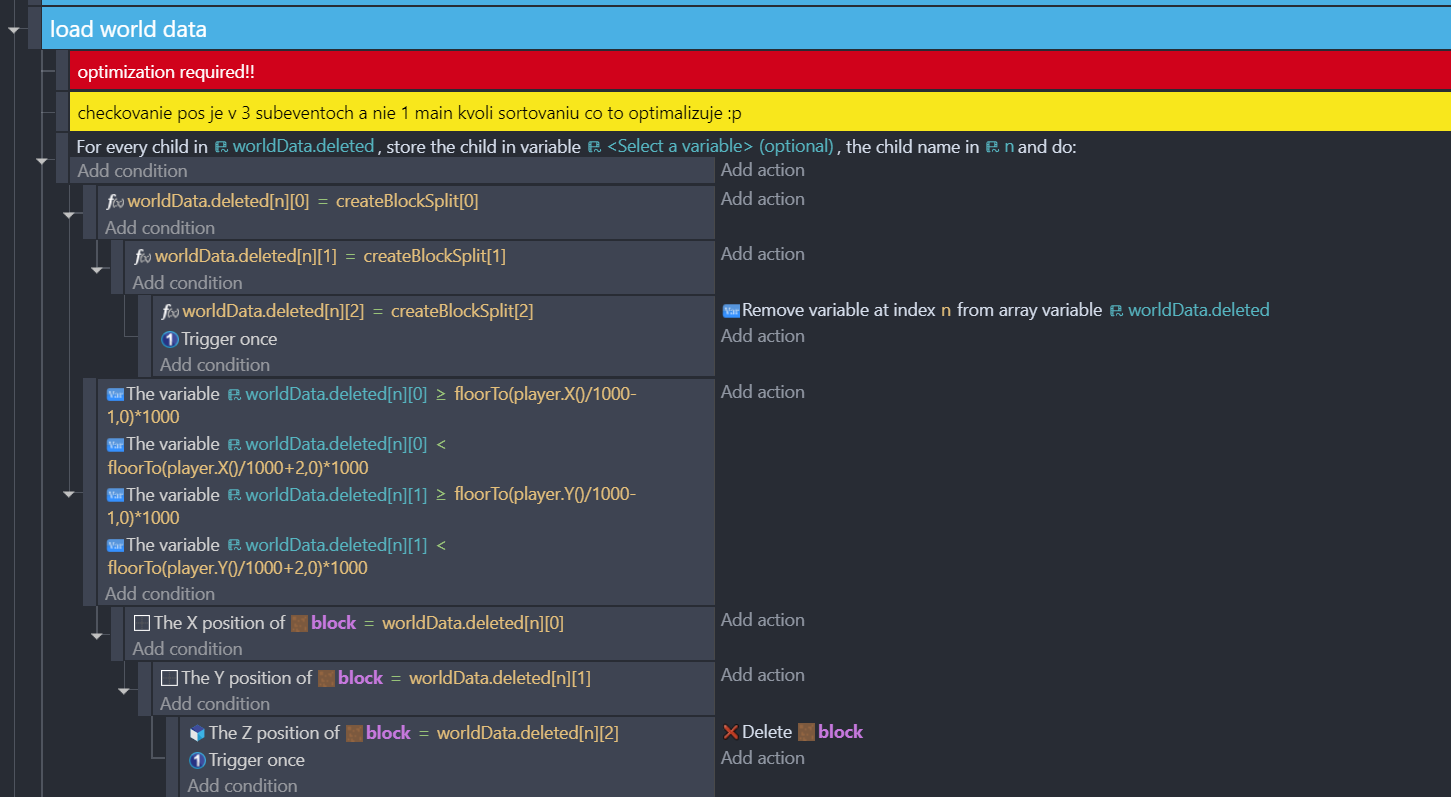Image resolution: width=1451 pixels, height=797 pixels.
Task: Click the Trigger once icon under createBlockSplit[2]
Action: tap(170, 339)
